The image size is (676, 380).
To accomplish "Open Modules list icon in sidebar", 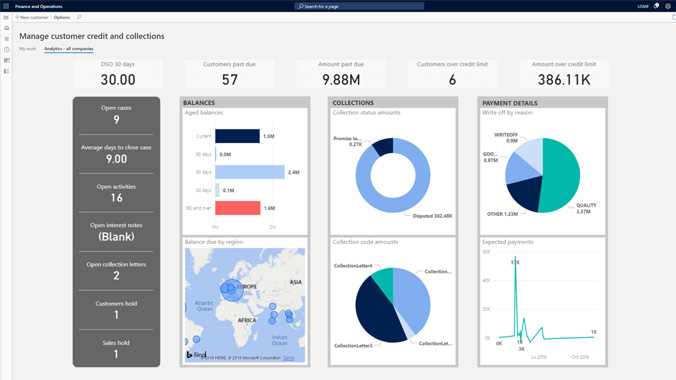I will pyautogui.click(x=6, y=71).
